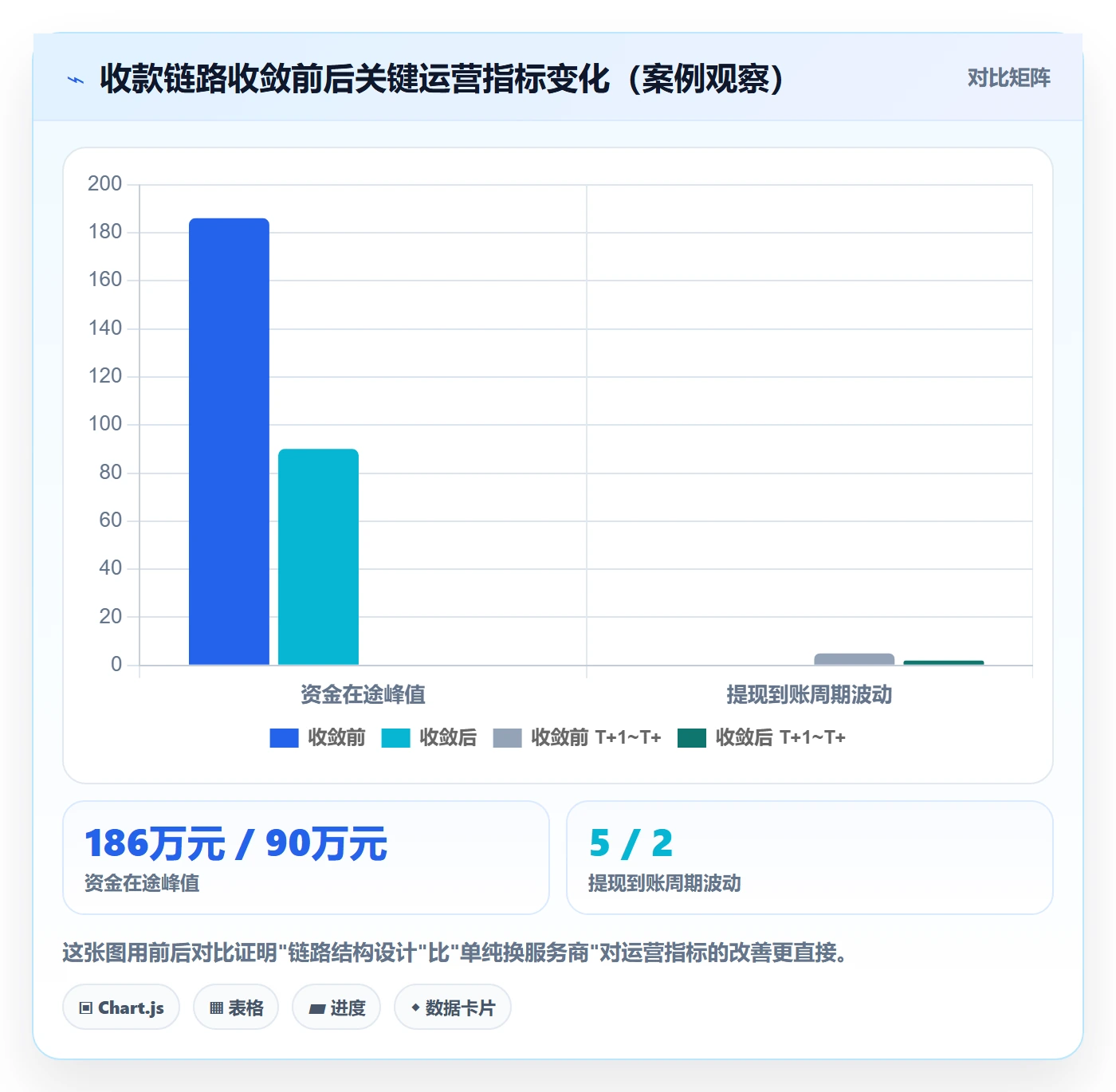The width and height of the screenshot is (1116, 1092).
Task: Toggle the gray 收敛前 T+1~T+ legend swatch
Action: point(507,738)
